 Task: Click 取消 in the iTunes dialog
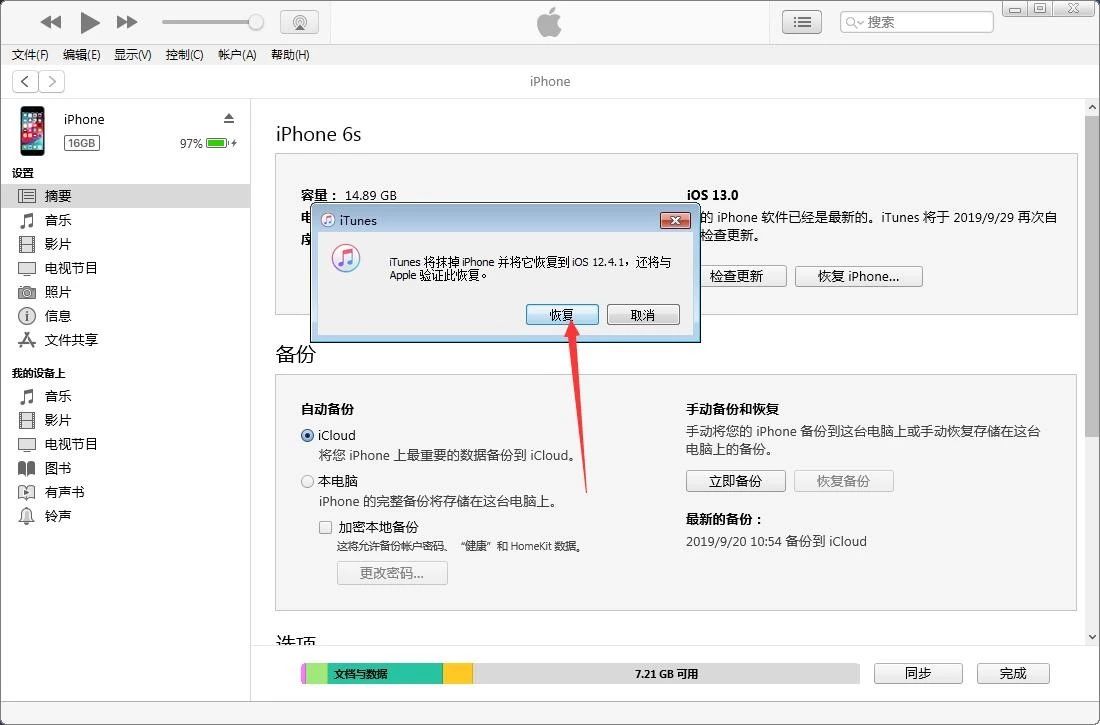[x=643, y=315]
